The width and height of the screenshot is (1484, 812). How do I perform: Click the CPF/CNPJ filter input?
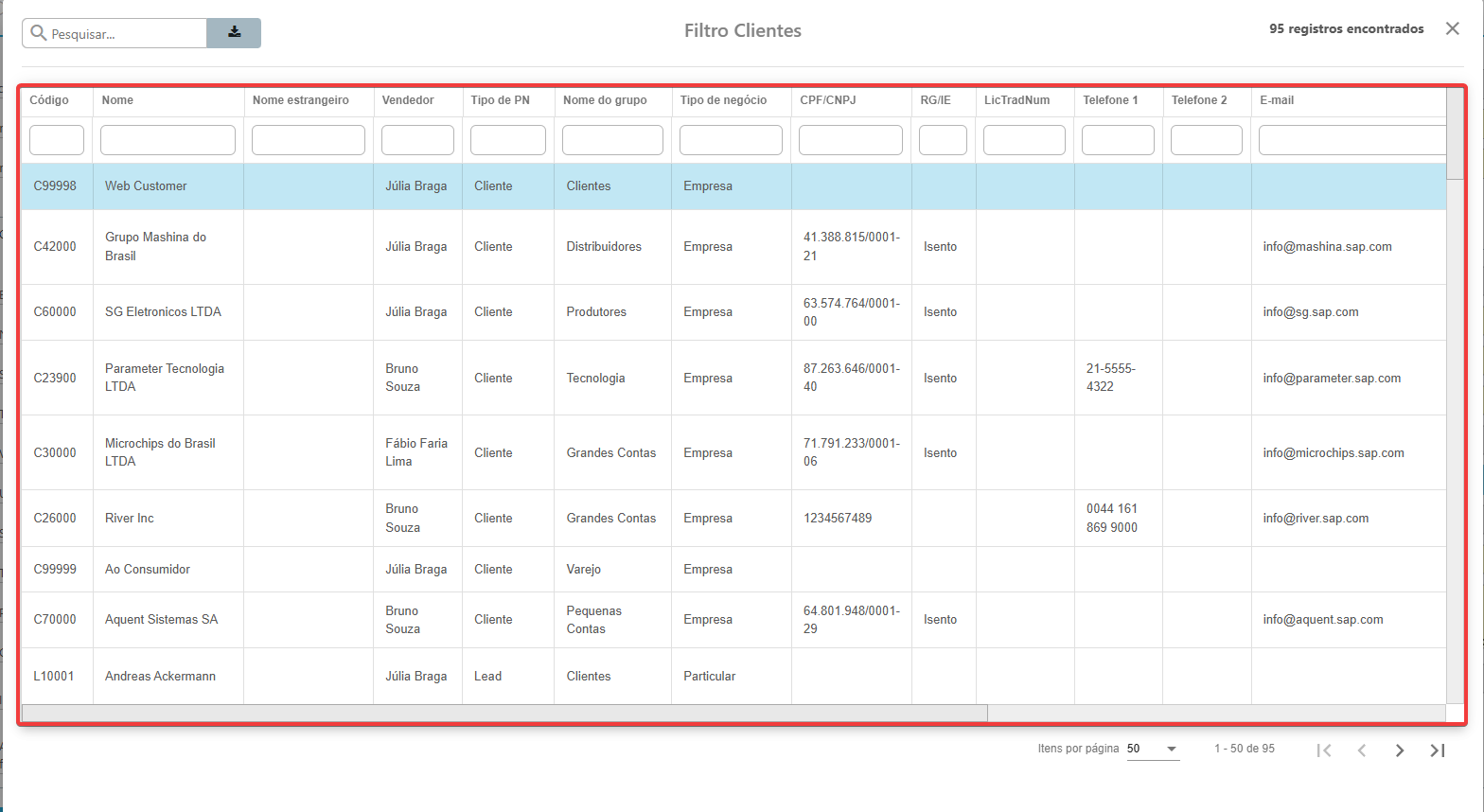point(850,140)
